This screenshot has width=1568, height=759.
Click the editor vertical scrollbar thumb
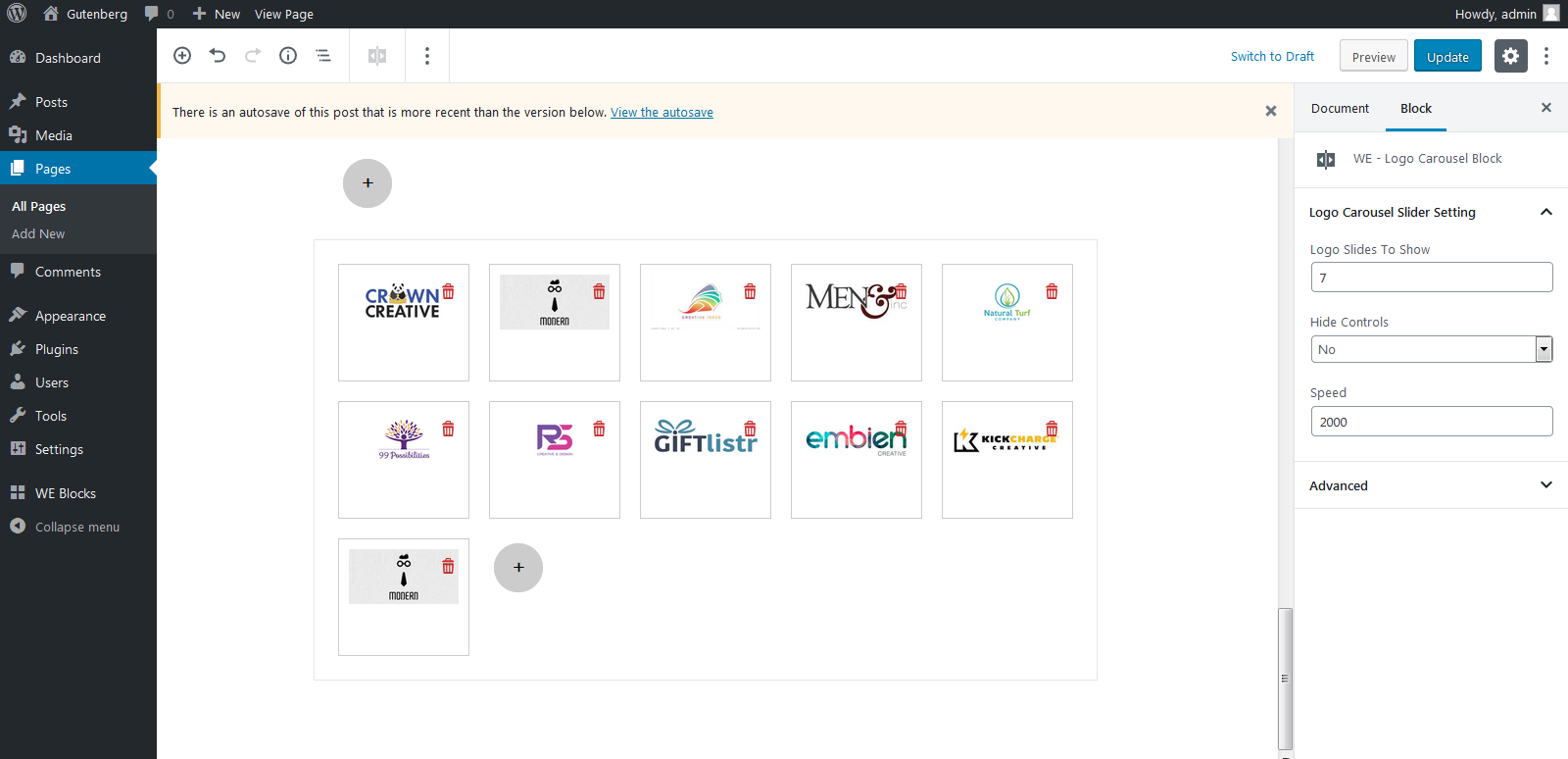1285,679
